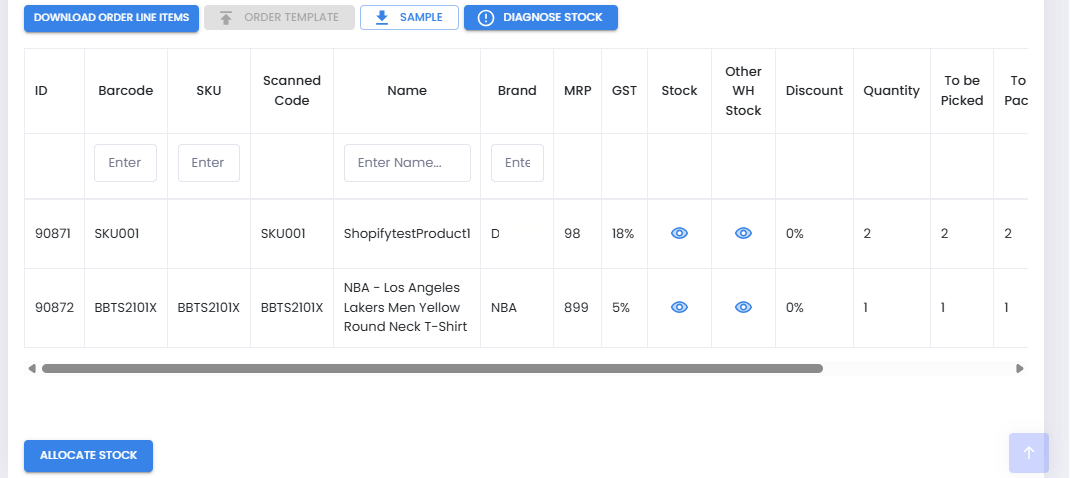
Task: Click the Order Template upload icon
Action: coord(226,18)
